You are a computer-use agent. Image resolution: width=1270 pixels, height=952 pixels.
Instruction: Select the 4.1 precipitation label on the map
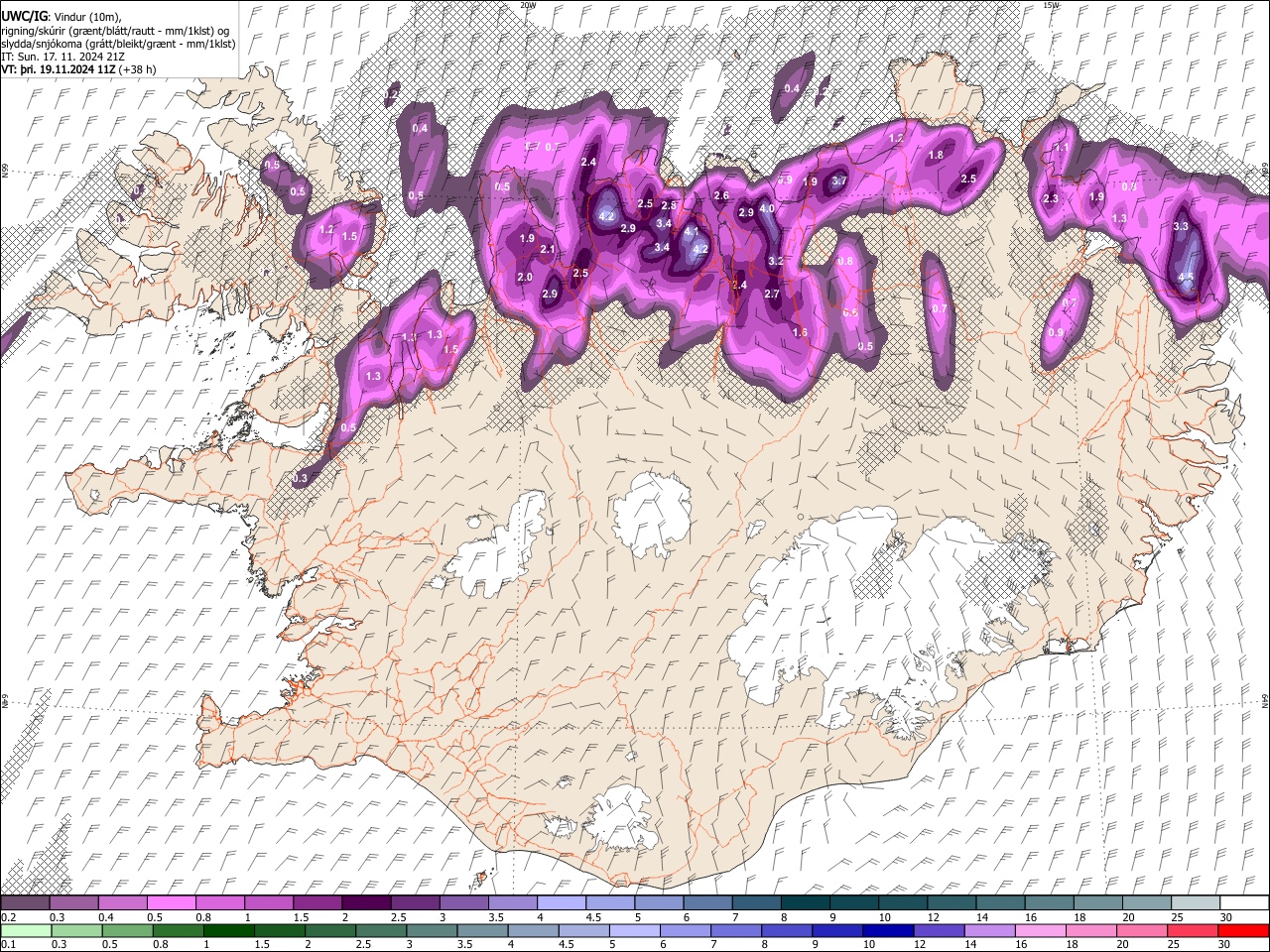click(692, 231)
